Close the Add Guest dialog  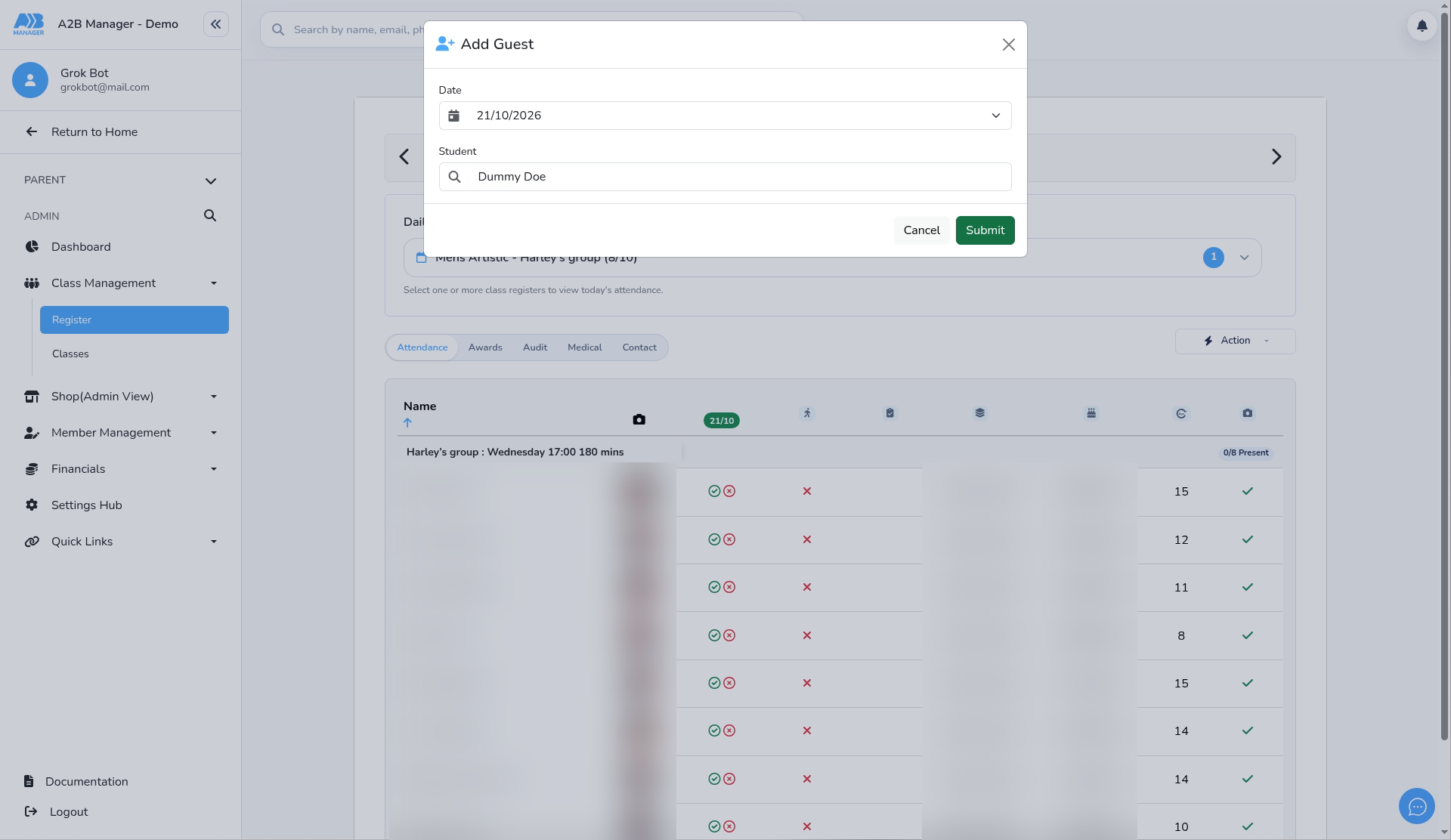click(x=1008, y=45)
